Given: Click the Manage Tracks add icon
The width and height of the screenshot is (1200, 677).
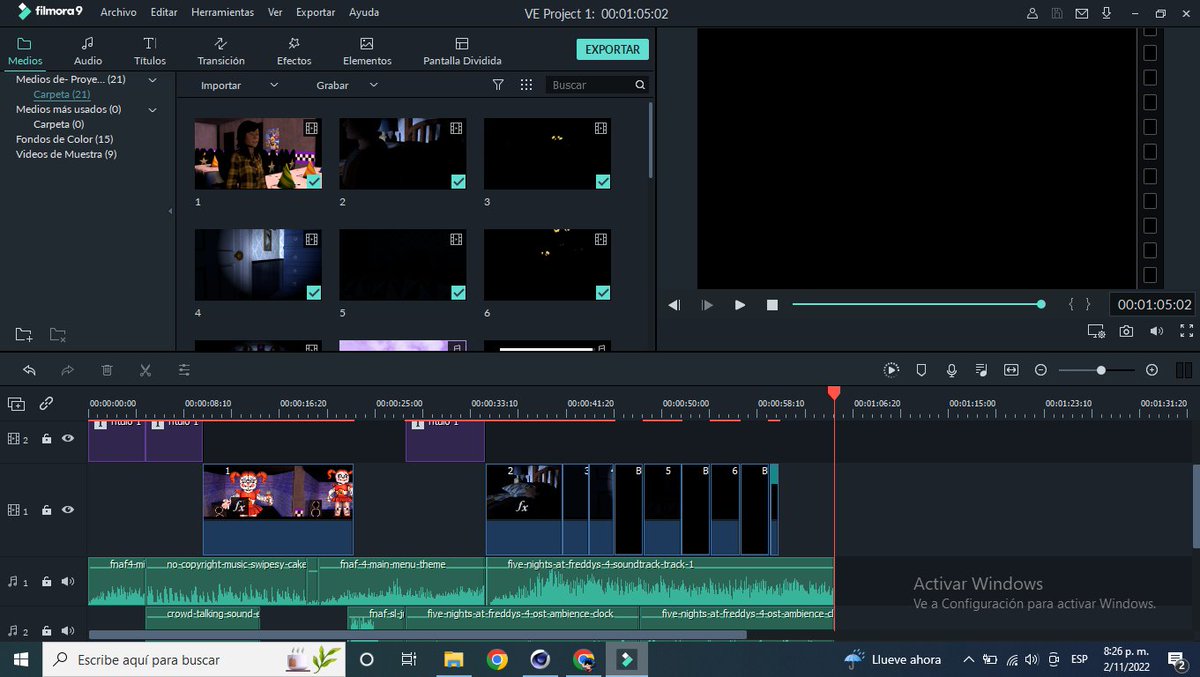Looking at the screenshot, I should point(16,404).
